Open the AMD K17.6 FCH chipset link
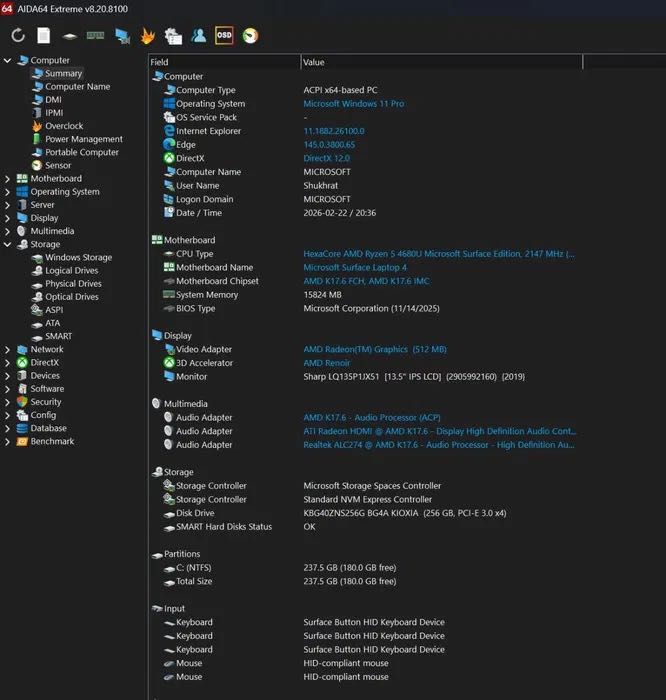The width and height of the screenshot is (666, 700). pos(366,281)
